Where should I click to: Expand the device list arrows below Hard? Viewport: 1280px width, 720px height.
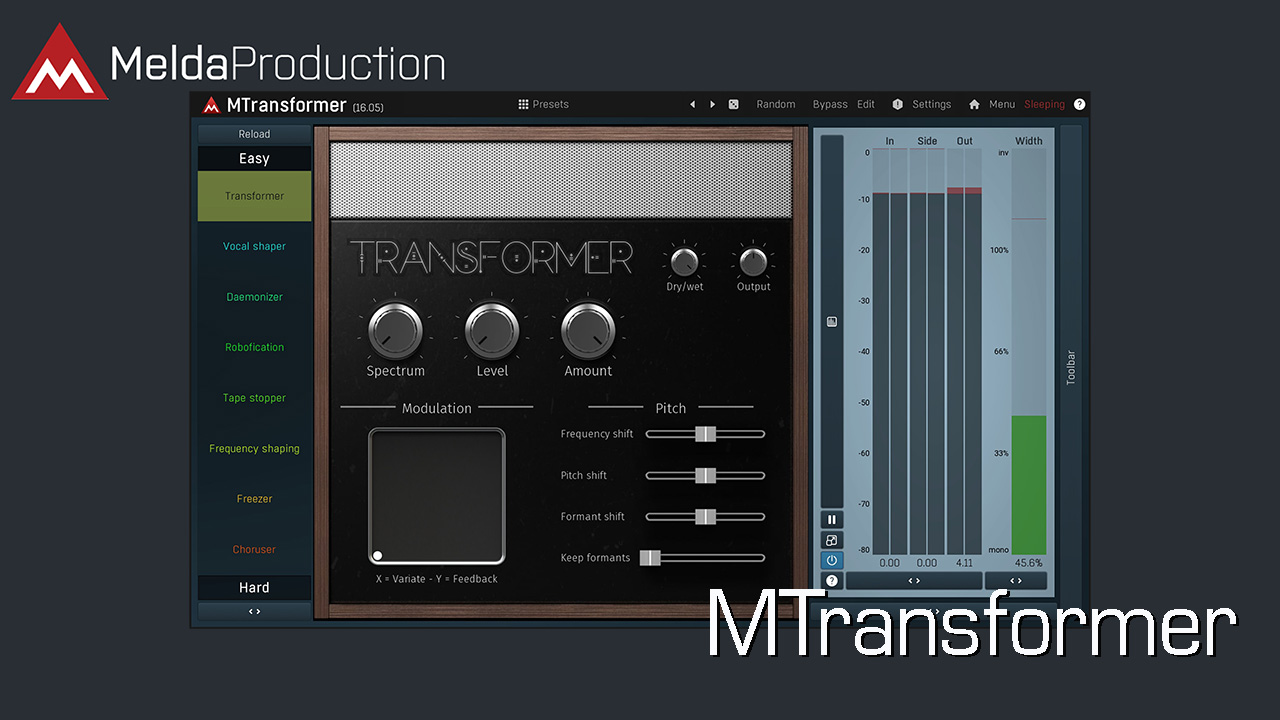(254, 611)
